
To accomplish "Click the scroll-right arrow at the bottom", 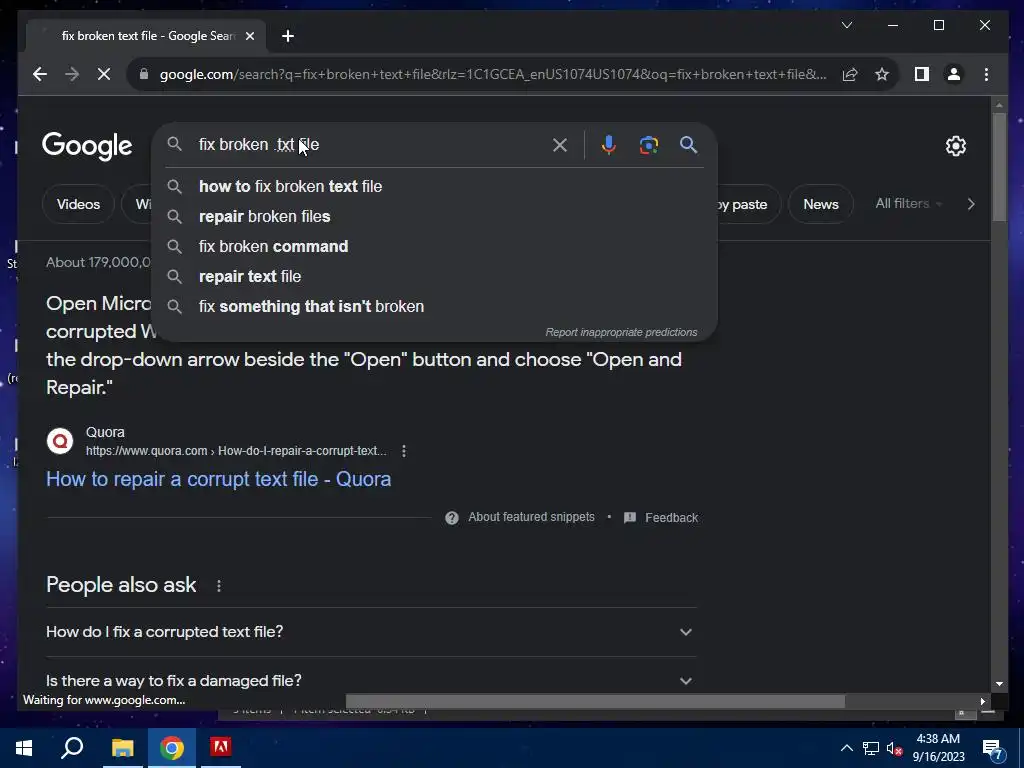I will click(982, 701).
